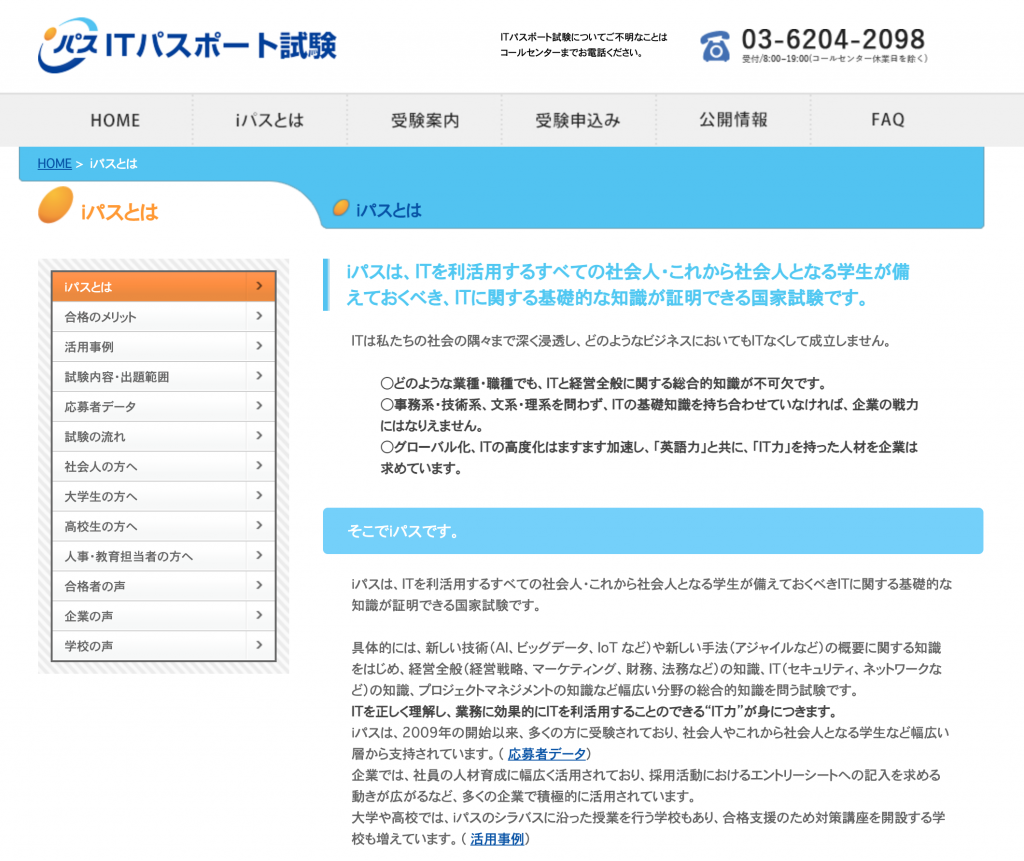This screenshot has height=861, width=1024.
Task: Click the chevron on the 高校生の方へ row
Action: coord(259,525)
